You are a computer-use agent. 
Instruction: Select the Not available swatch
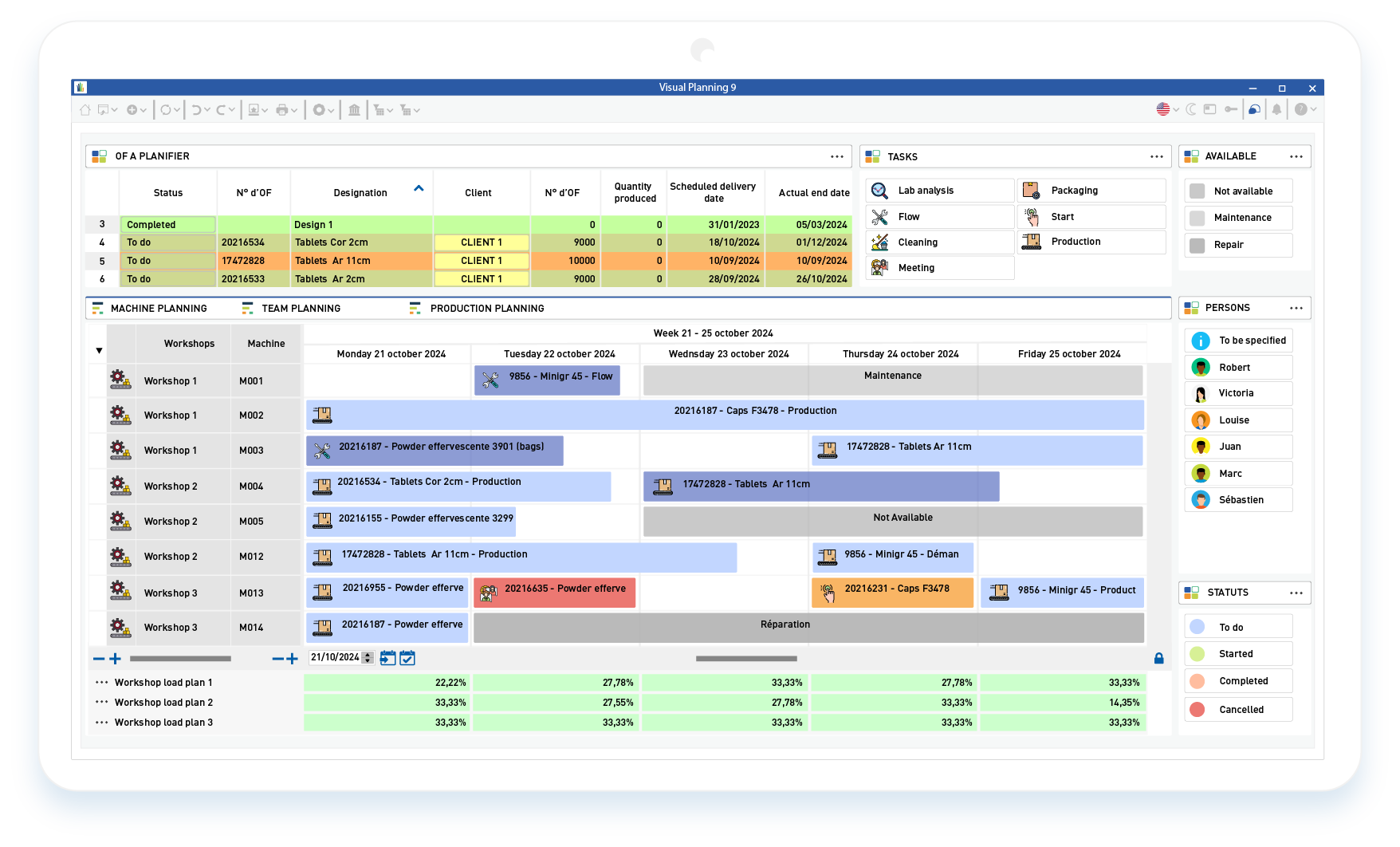[1197, 191]
